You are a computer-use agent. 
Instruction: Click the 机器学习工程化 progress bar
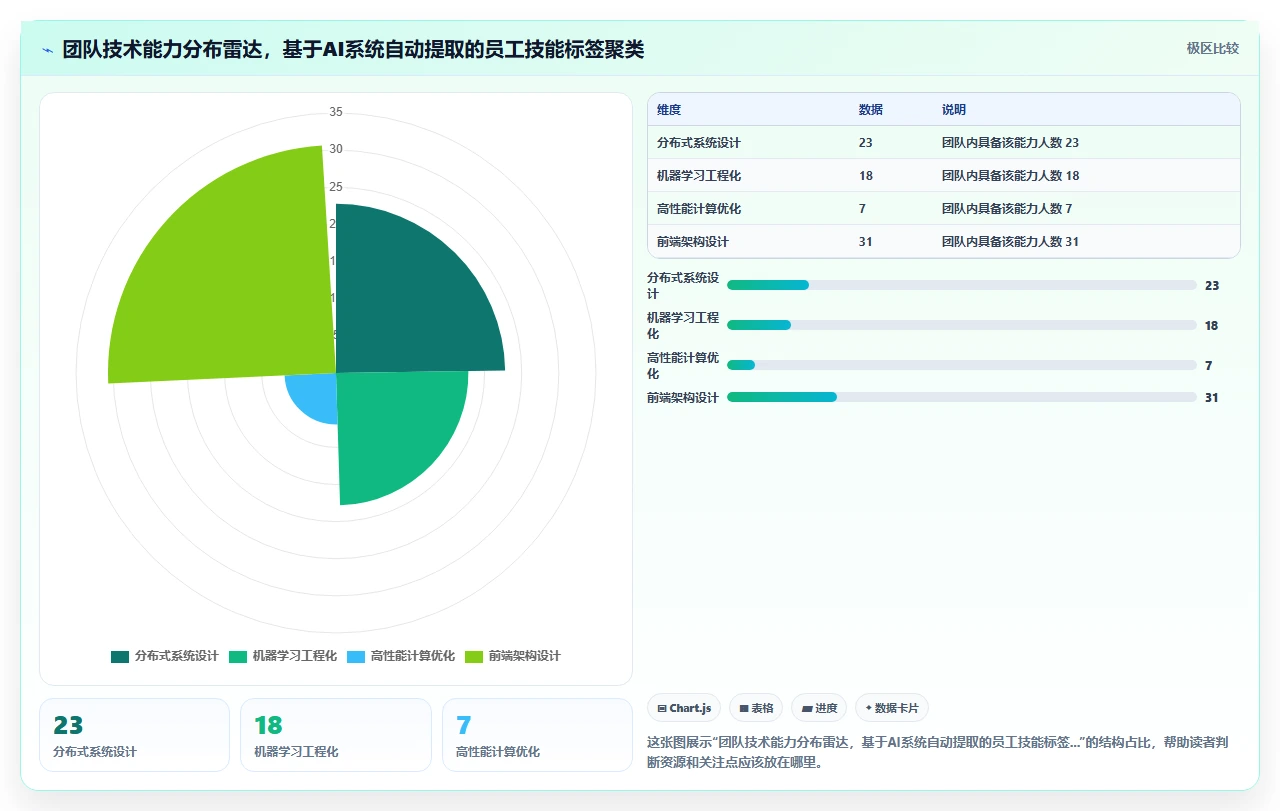coord(962,325)
